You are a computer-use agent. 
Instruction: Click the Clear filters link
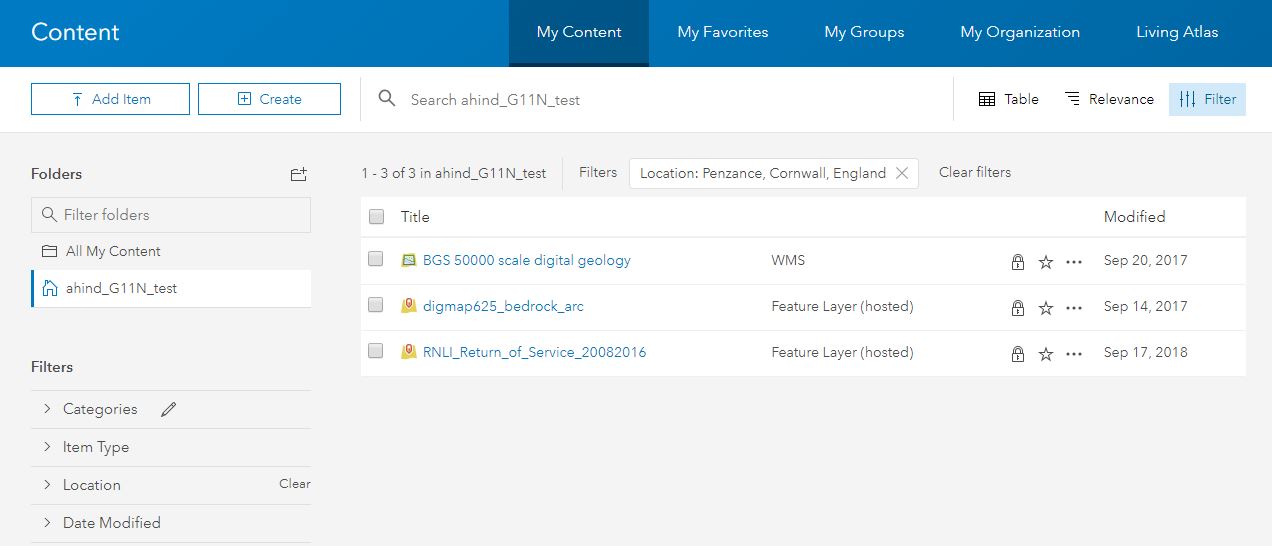pos(975,172)
